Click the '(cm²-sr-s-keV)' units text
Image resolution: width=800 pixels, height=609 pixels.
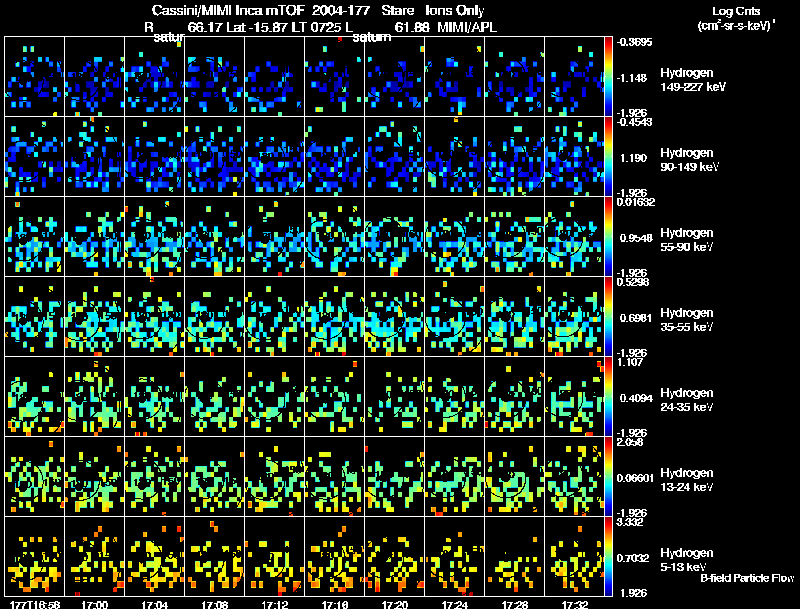pyautogui.click(x=734, y=26)
